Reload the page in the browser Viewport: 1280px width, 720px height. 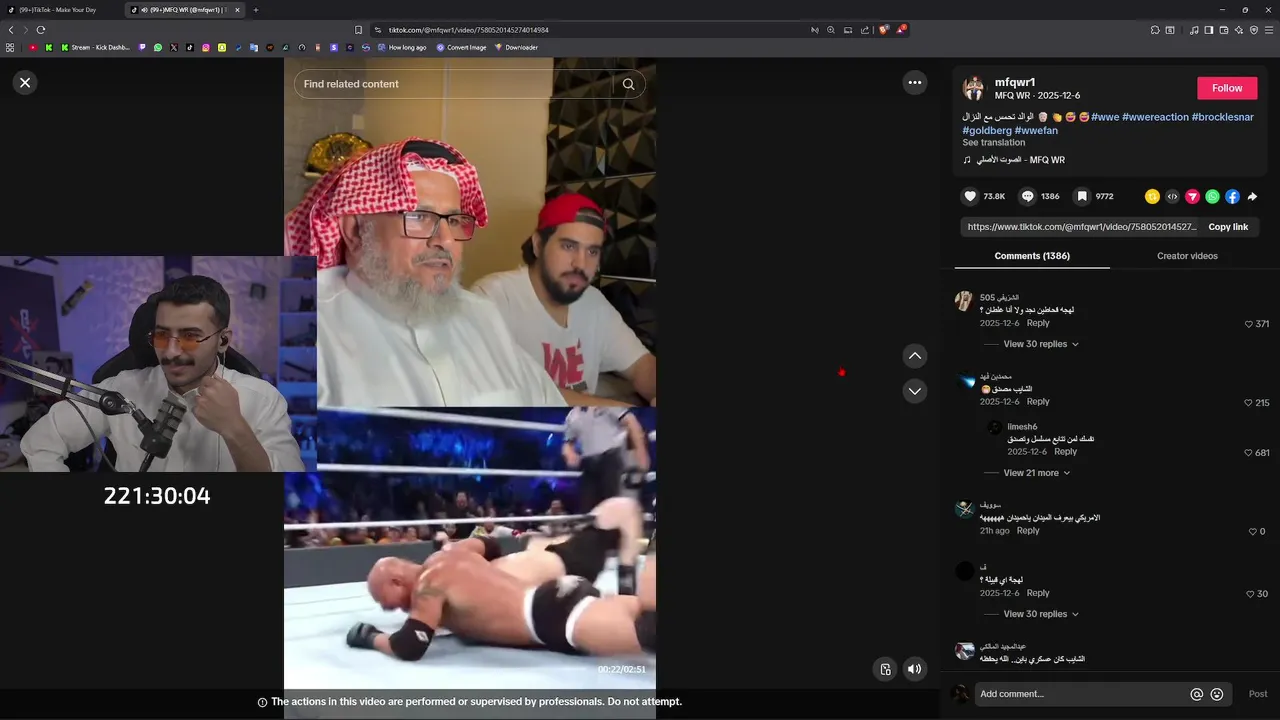[40, 30]
